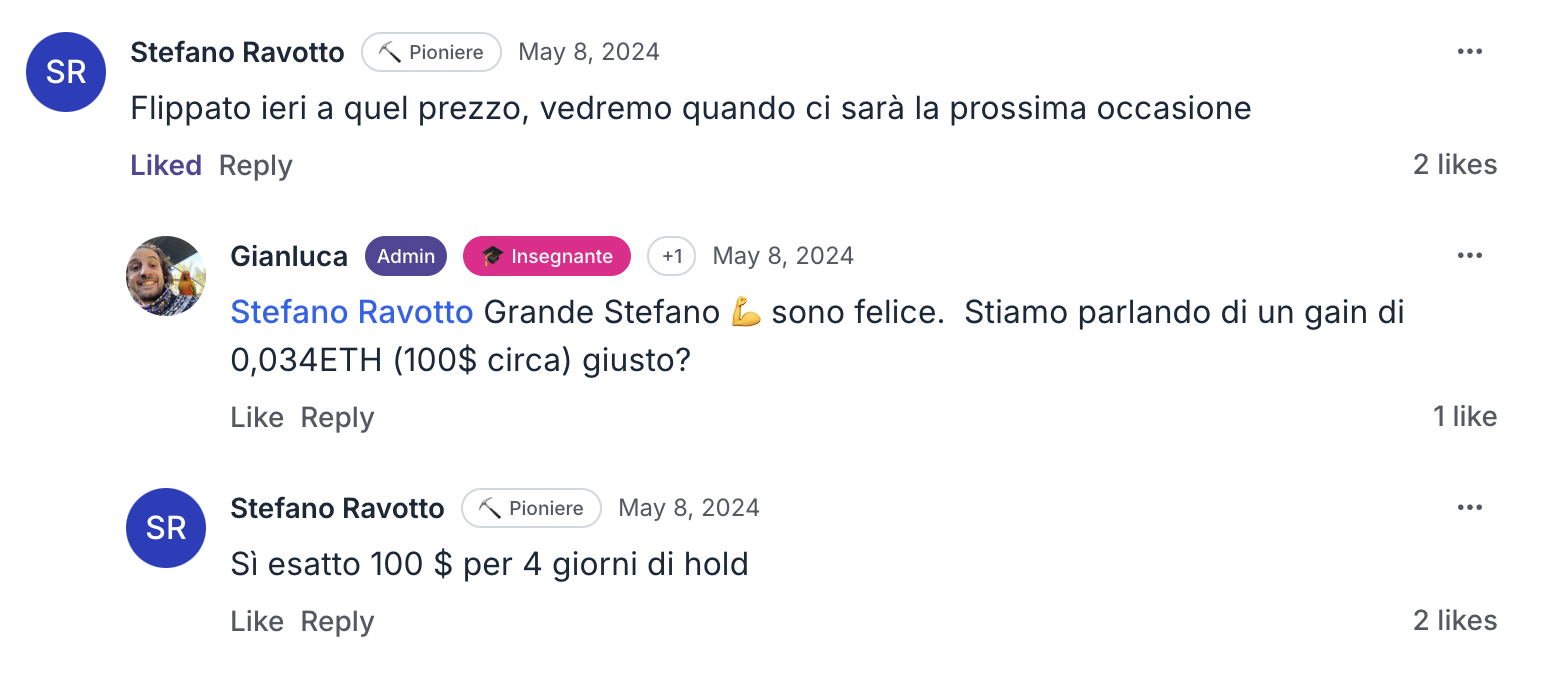View the 1 like on Gianluca's reply

tap(1464, 417)
